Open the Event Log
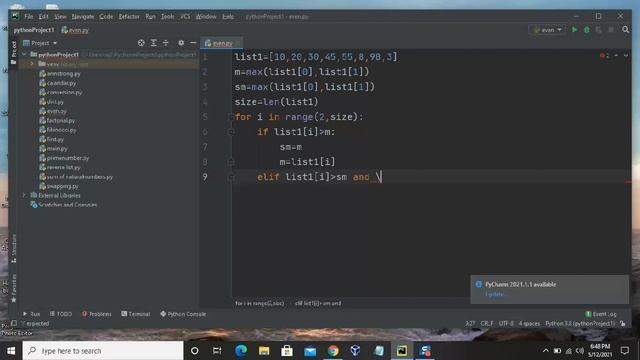This screenshot has width=640, height=360. click(x=601, y=314)
